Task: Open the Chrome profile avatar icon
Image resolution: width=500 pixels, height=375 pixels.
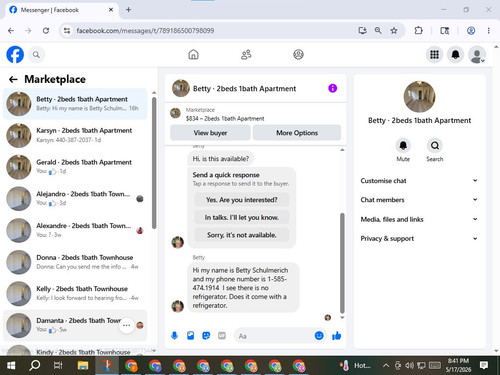Action: 471,31
